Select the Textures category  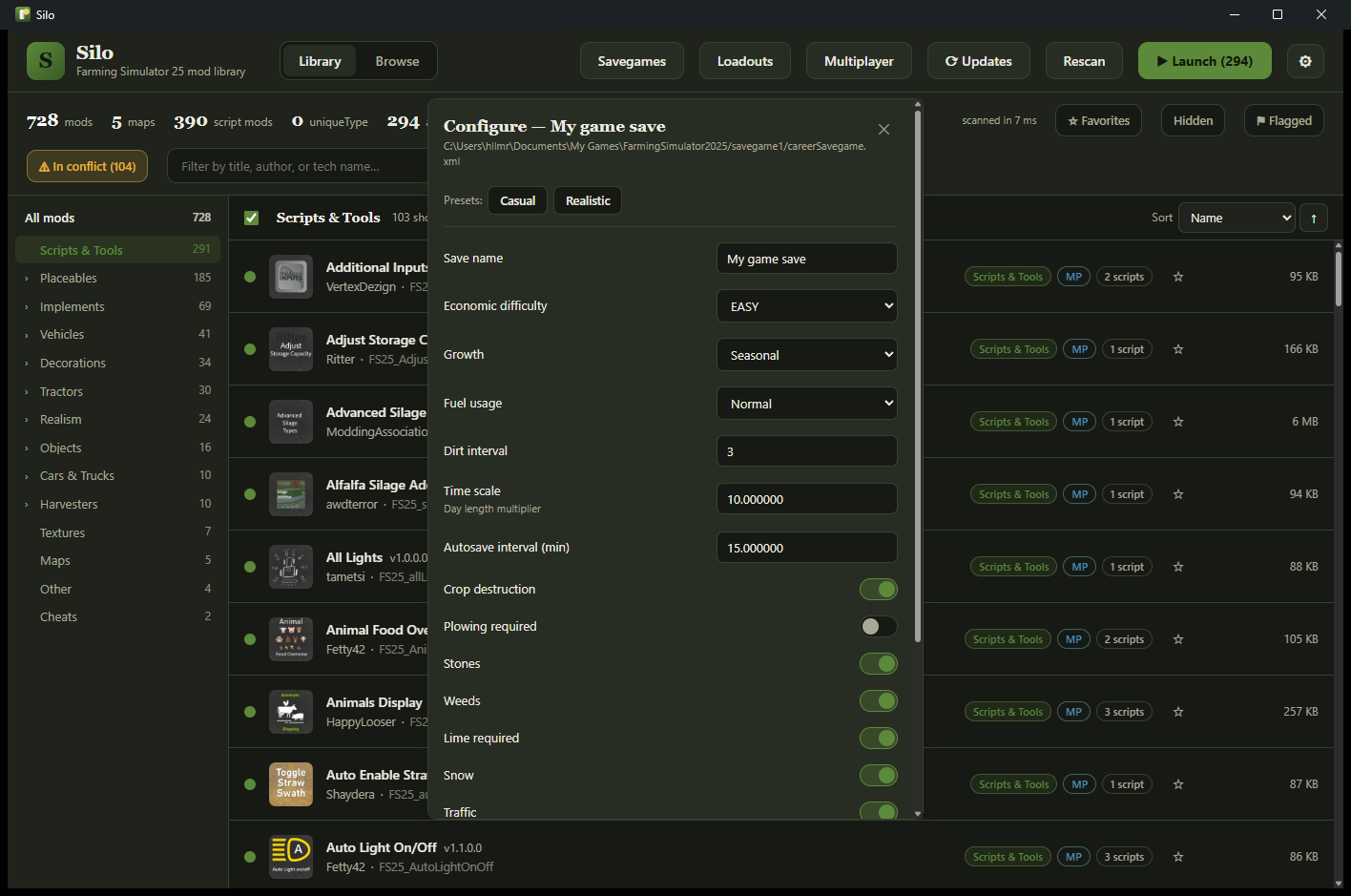tap(118, 532)
